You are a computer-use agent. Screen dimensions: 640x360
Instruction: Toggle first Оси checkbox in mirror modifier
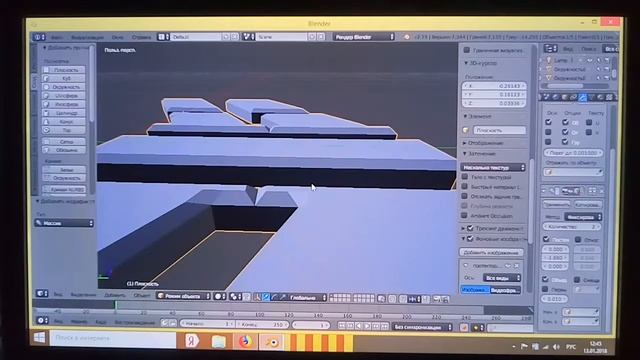[548, 122]
